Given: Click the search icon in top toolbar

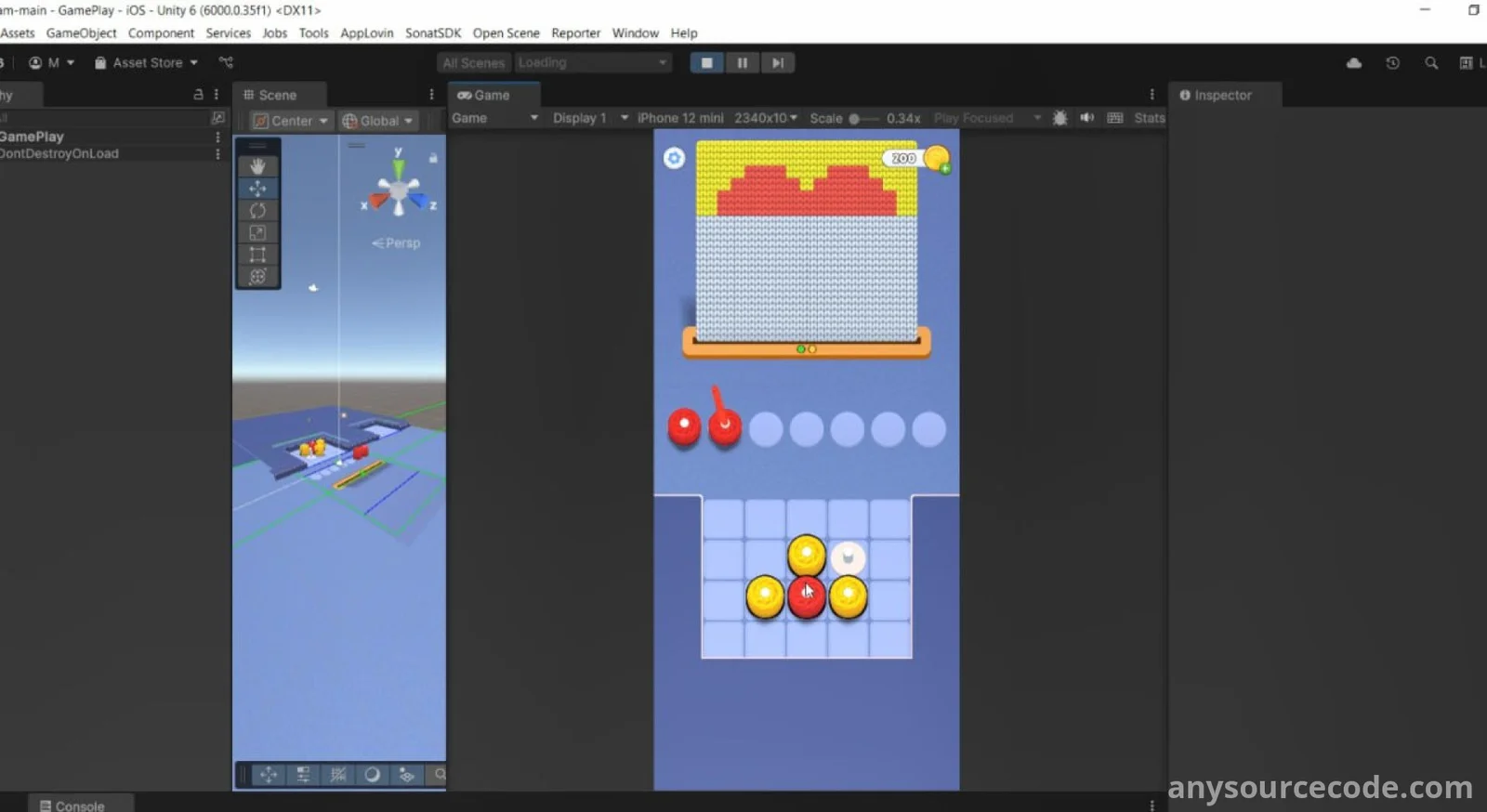Looking at the screenshot, I should [1431, 63].
